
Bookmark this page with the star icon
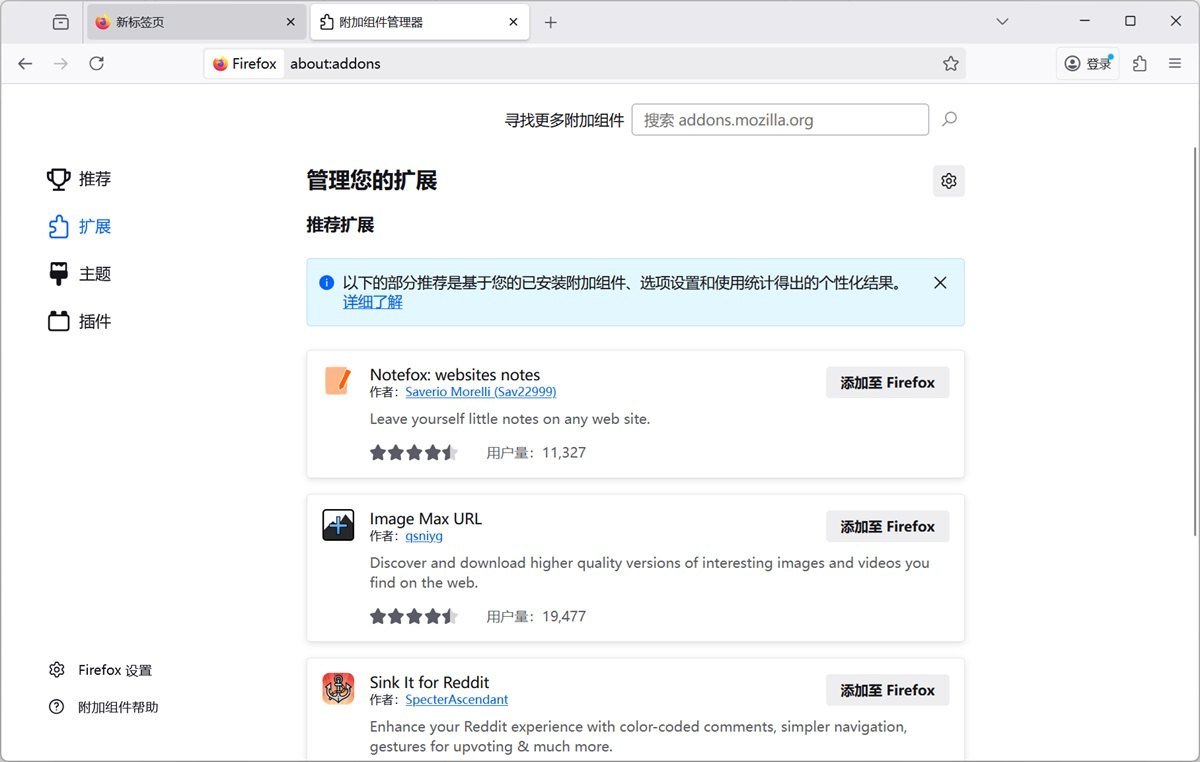(x=950, y=63)
